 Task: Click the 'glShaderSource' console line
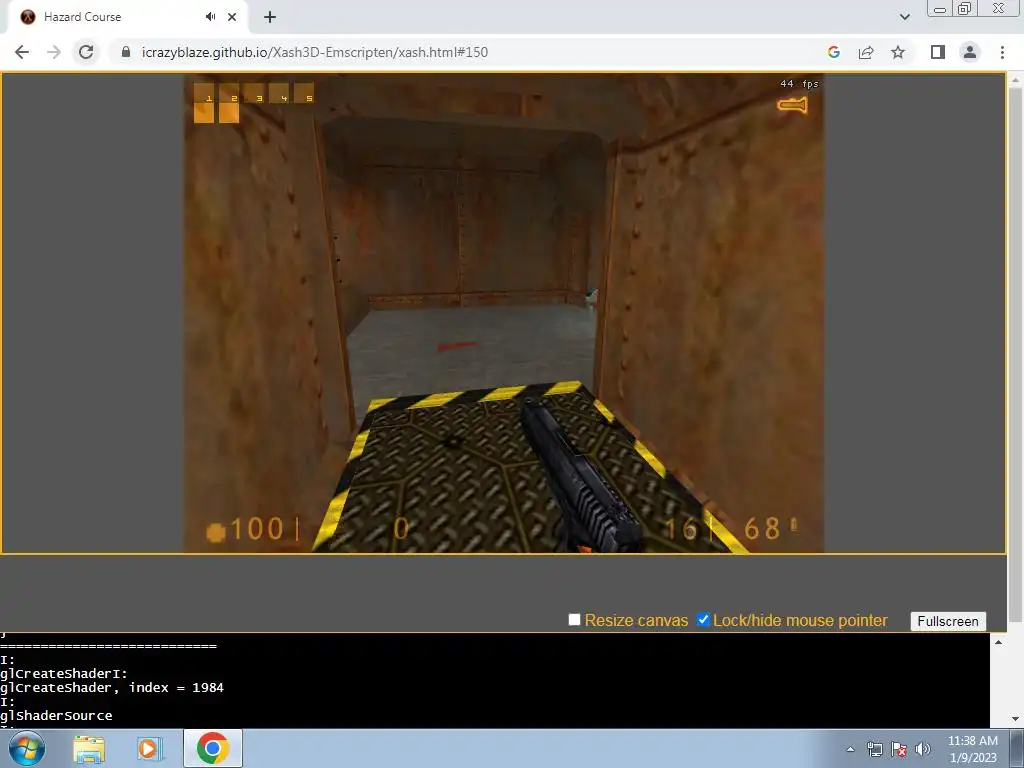pyautogui.click(x=56, y=716)
